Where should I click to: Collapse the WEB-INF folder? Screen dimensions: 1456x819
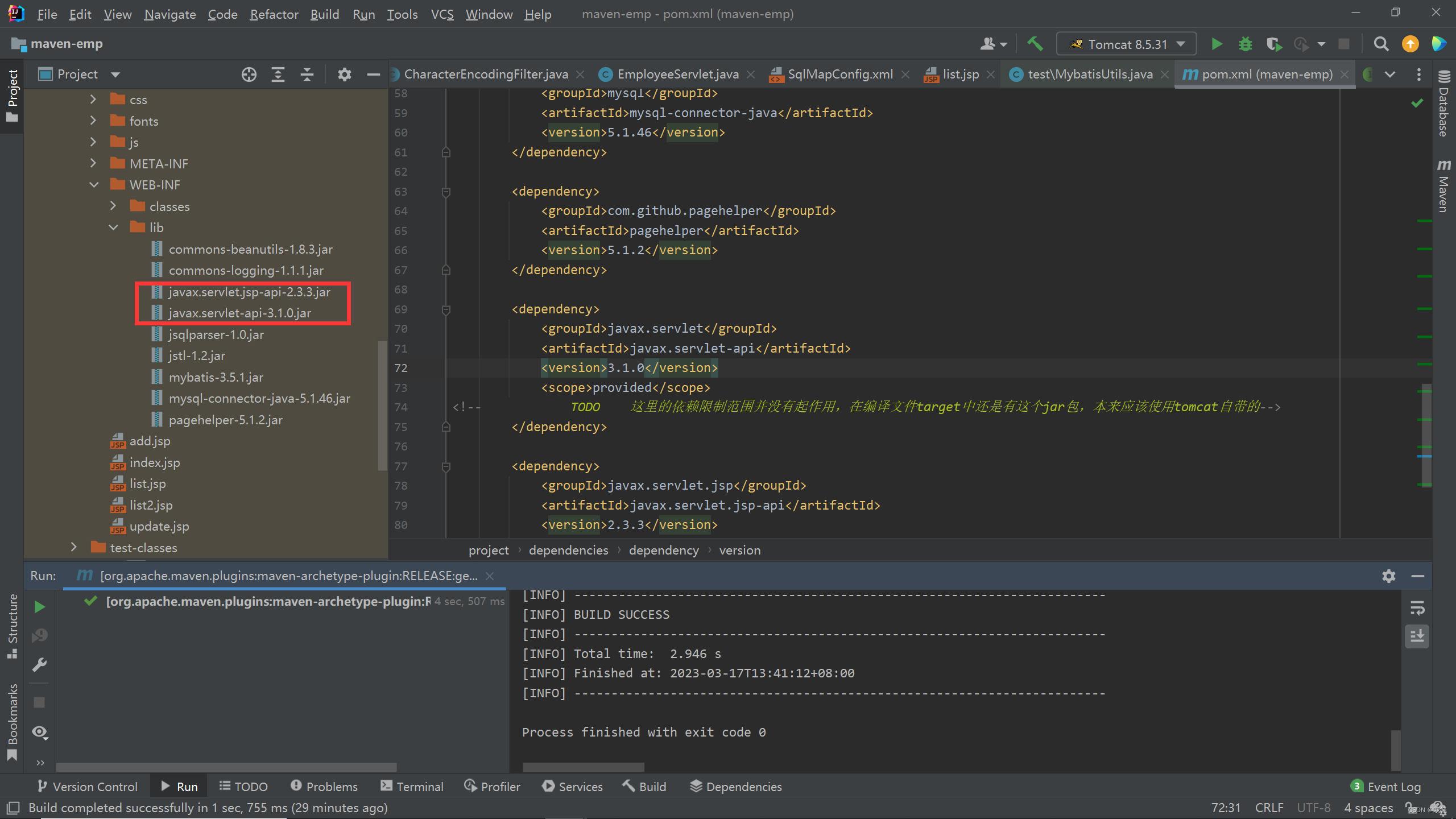point(94,184)
